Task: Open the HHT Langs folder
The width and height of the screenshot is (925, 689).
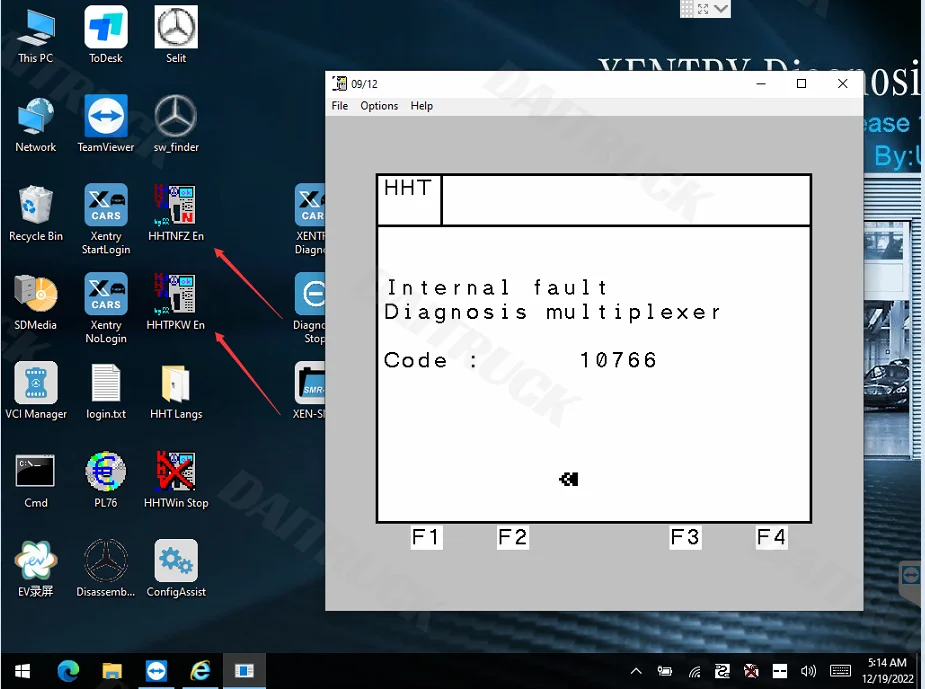Action: point(176,392)
